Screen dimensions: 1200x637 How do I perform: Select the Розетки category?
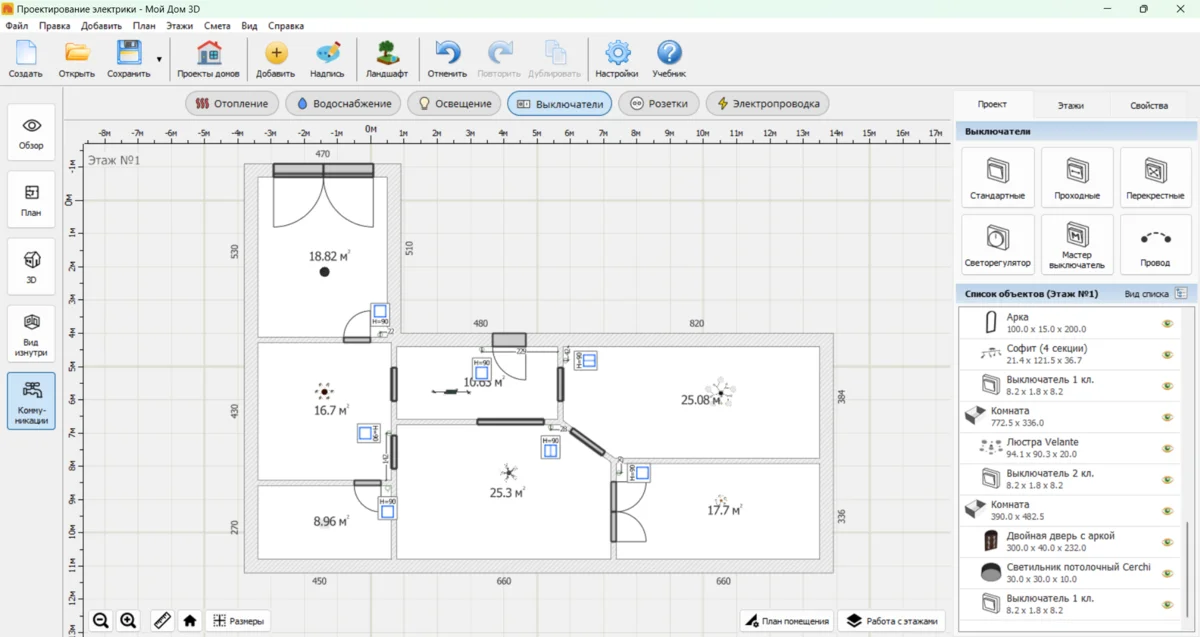pos(658,103)
